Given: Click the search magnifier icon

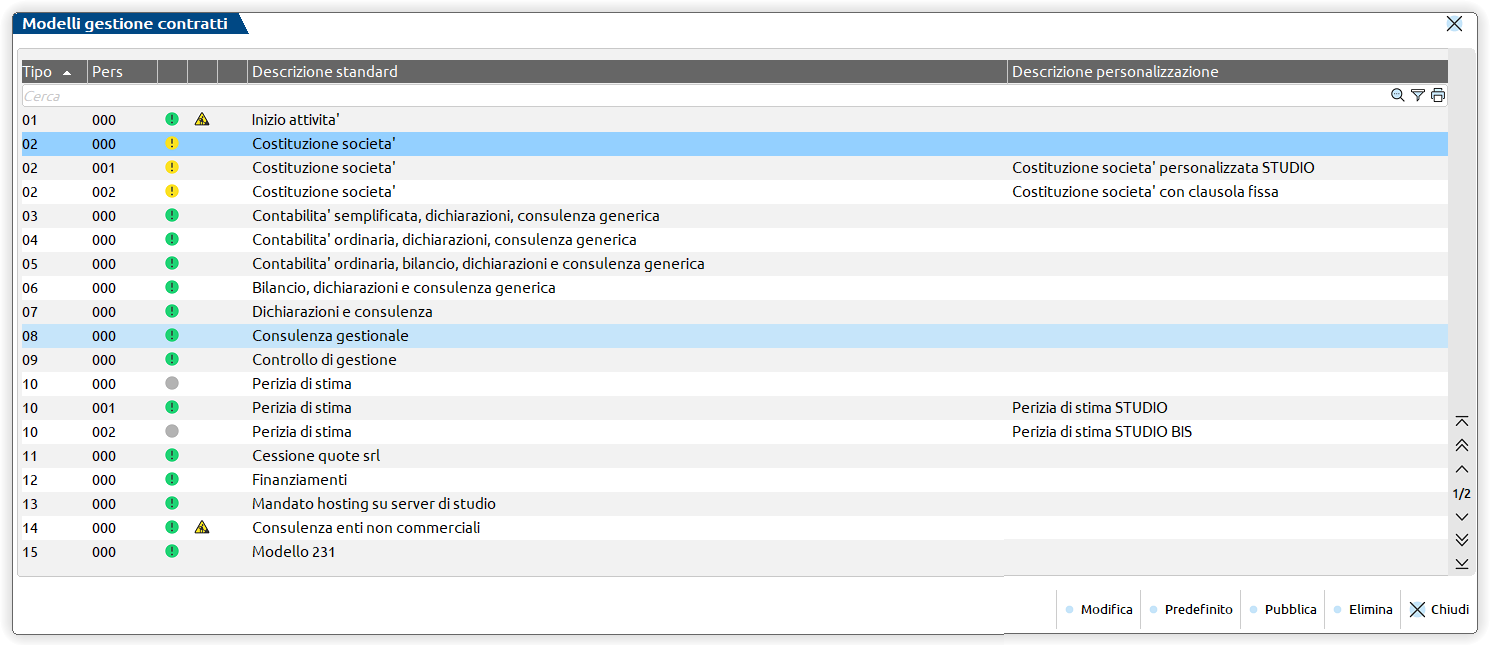Looking at the screenshot, I should 1397,96.
